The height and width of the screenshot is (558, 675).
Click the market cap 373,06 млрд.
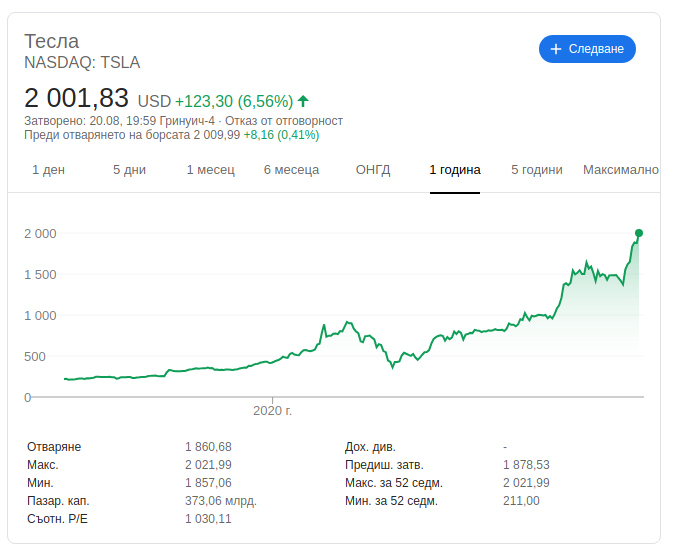tap(221, 501)
